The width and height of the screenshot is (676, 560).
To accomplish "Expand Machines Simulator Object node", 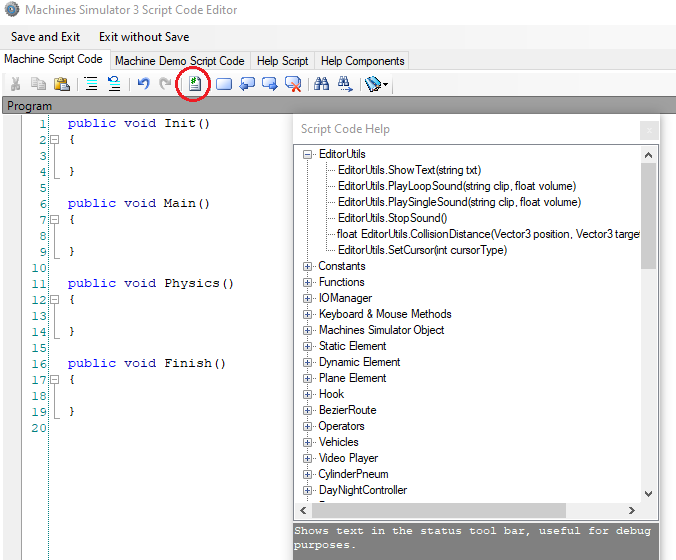I will [x=307, y=330].
